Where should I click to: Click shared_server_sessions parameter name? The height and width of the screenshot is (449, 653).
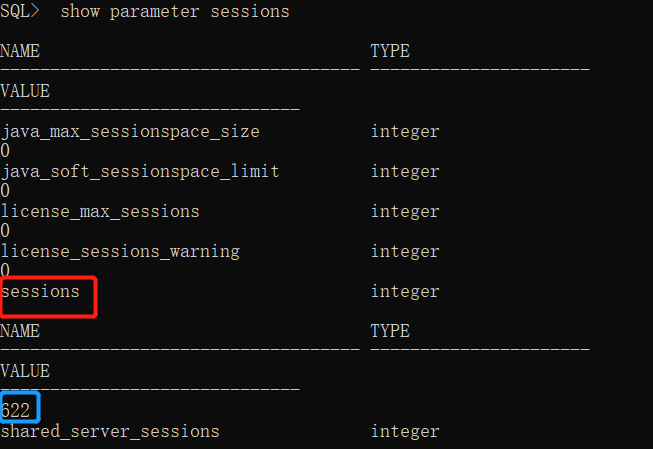pos(110,432)
